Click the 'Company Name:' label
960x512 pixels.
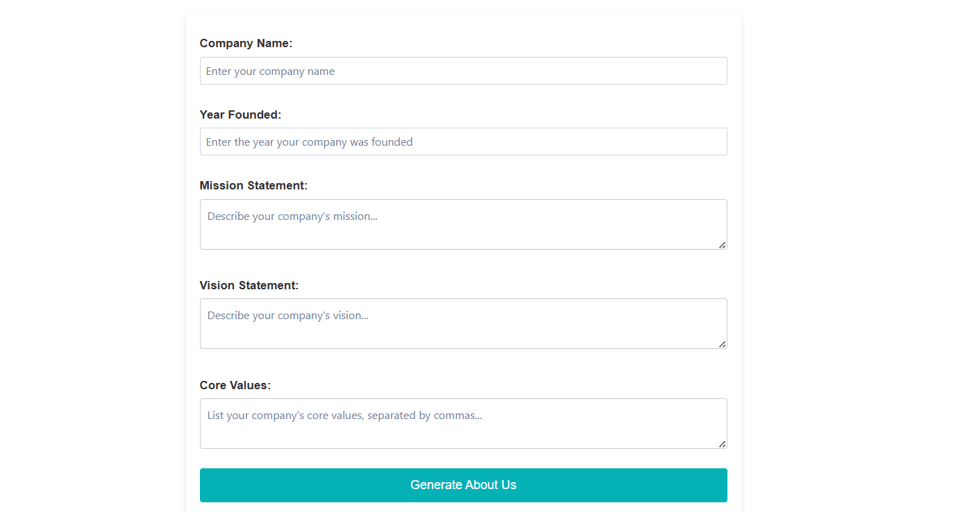click(x=246, y=43)
